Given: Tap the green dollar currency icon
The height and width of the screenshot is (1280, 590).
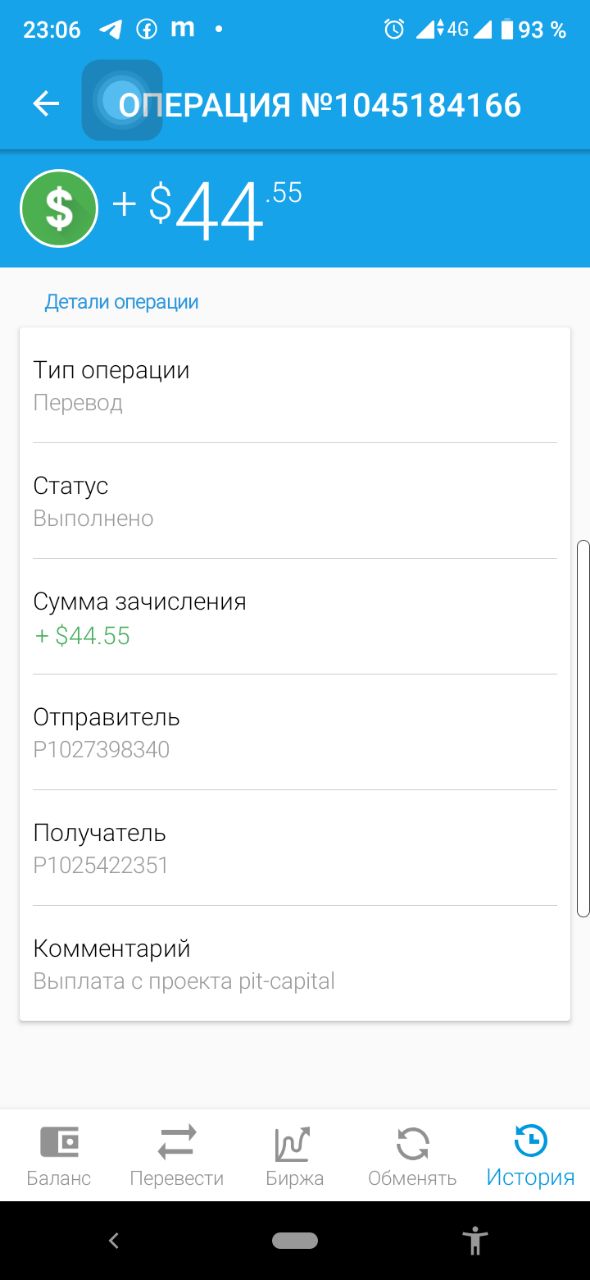Looking at the screenshot, I should click(59, 208).
